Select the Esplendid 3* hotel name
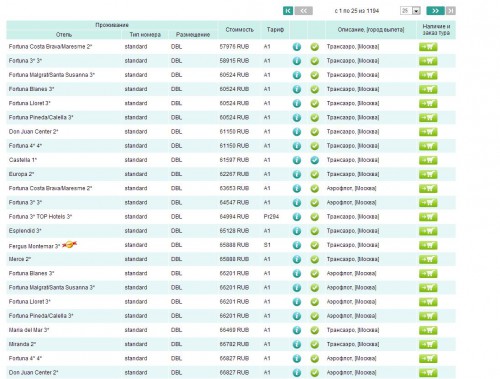 click(25, 231)
